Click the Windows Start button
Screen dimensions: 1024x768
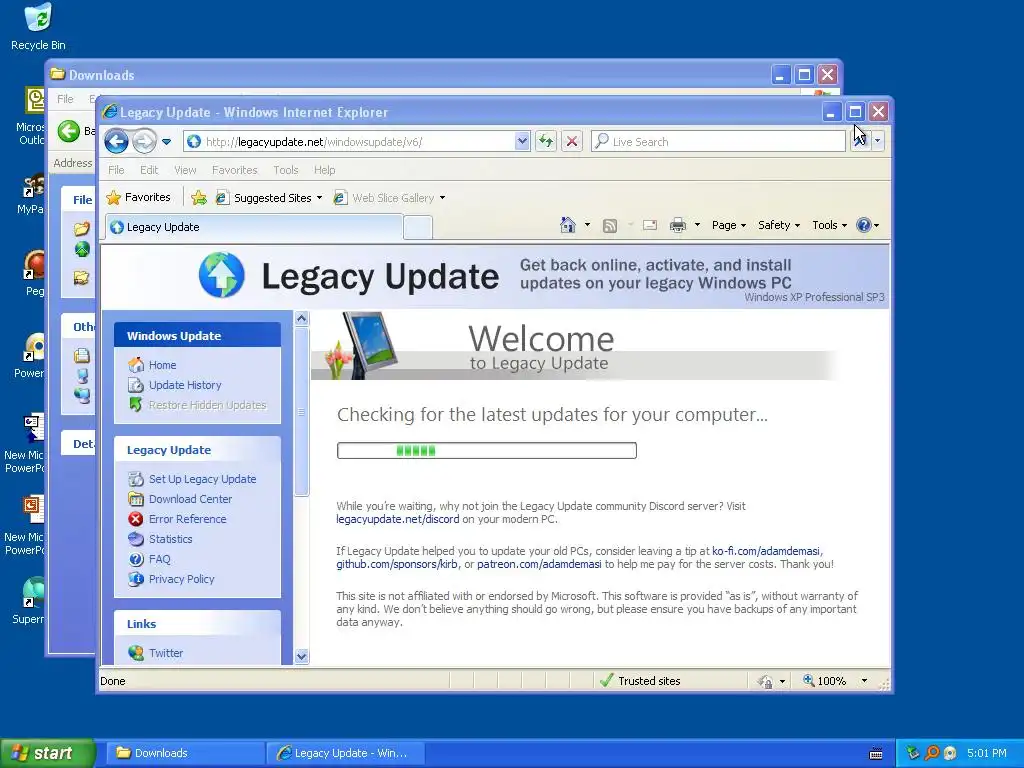click(x=48, y=753)
